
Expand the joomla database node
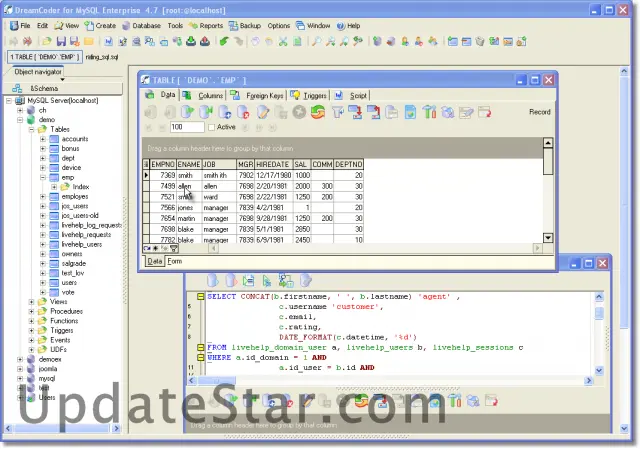pyautogui.click(x=20, y=369)
